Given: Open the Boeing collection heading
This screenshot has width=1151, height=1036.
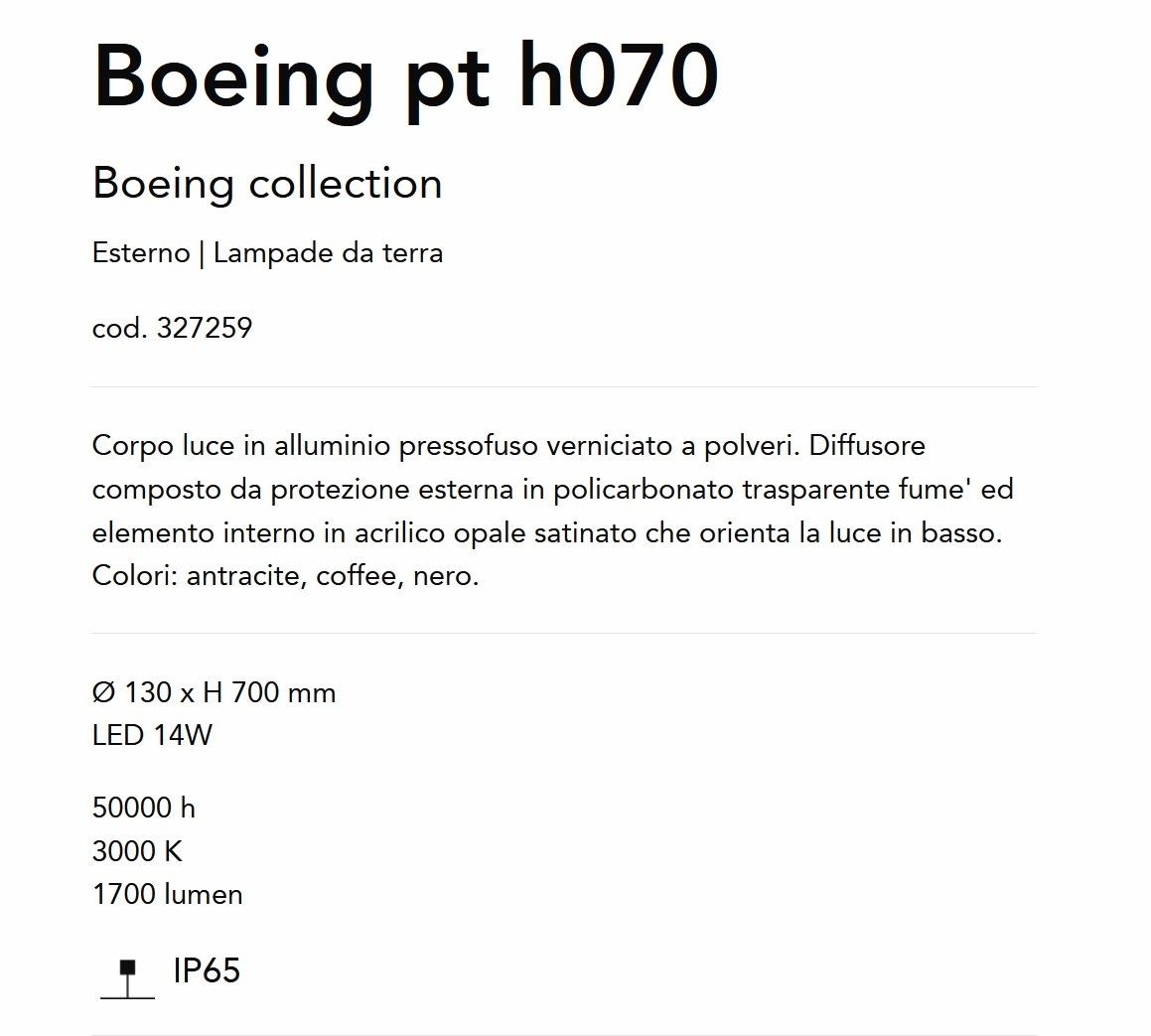Looking at the screenshot, I should click(267, 184).
